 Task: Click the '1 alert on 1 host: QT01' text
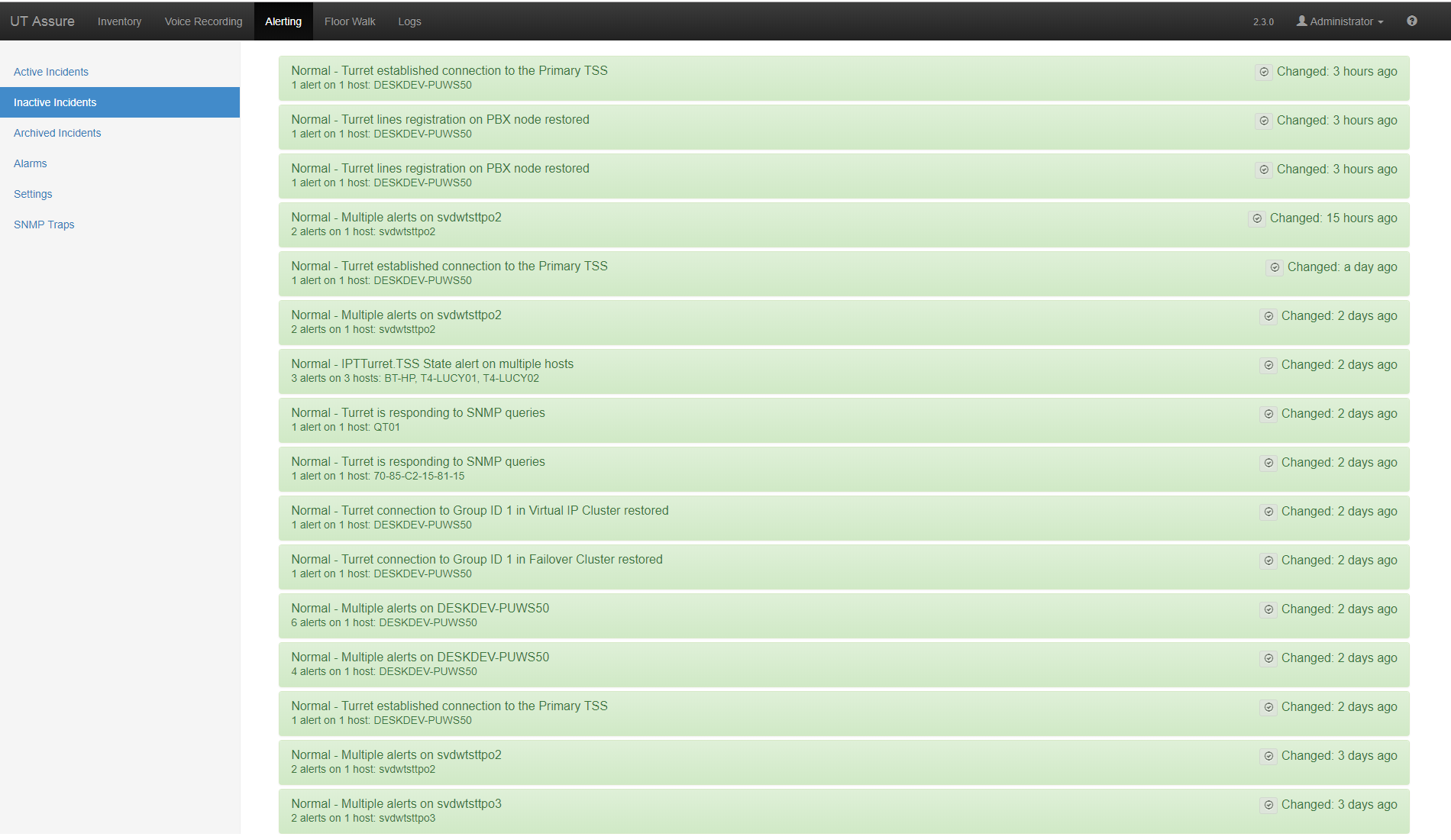[x=345, y=428]
